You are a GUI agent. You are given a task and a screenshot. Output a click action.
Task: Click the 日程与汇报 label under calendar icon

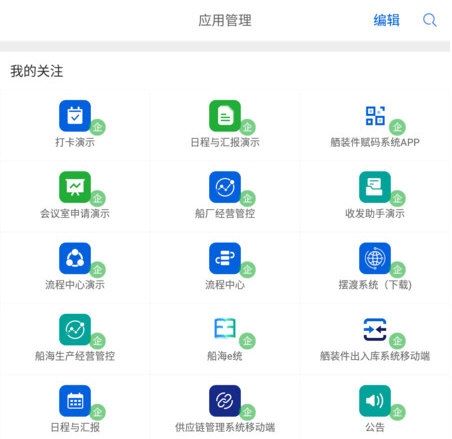75,427
